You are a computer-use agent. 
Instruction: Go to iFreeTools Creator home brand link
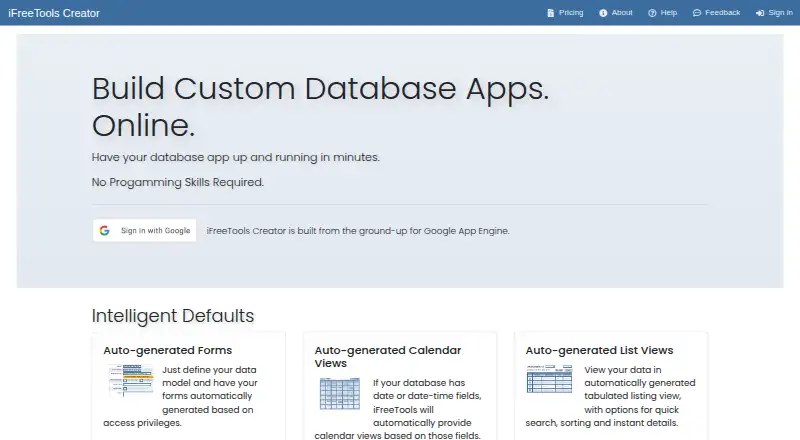pos(54,13)
